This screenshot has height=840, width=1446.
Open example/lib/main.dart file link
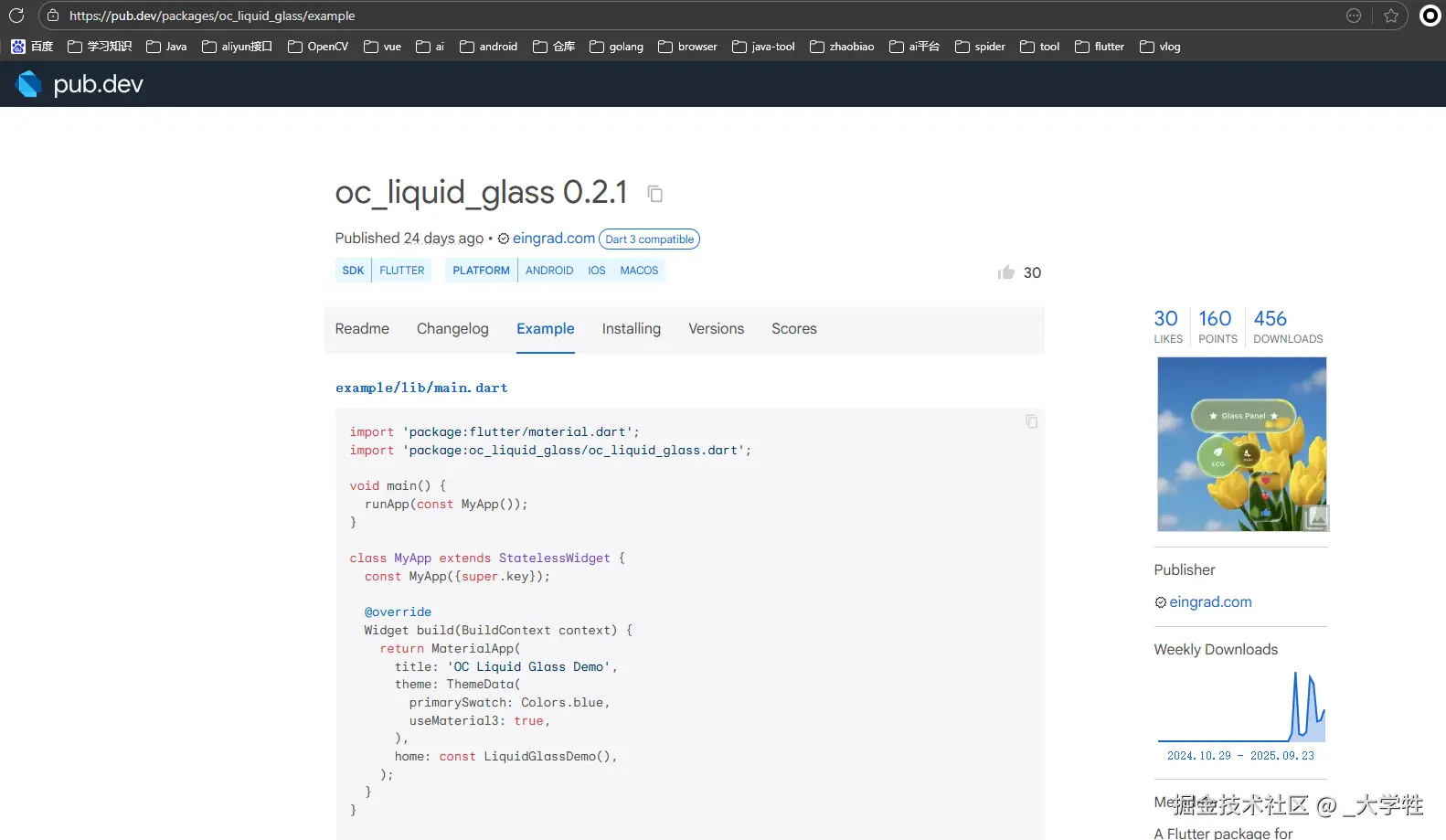[421, 388]
